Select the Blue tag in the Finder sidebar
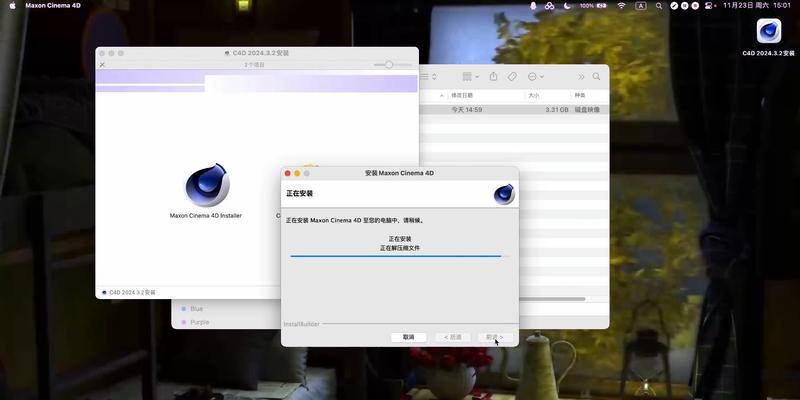This screenshot has height=400, width=800. coord(192,309)
